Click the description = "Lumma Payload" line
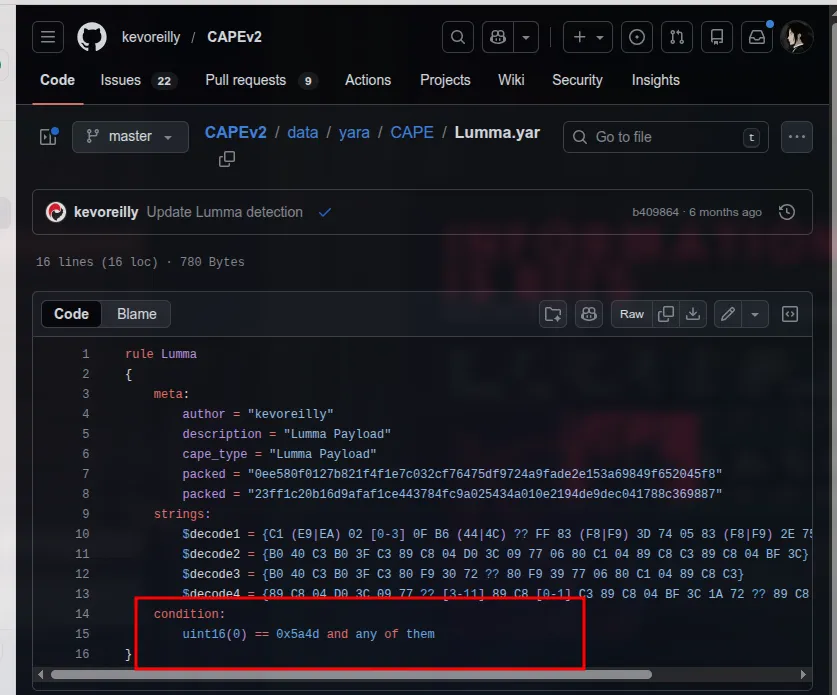 click(x=287, y=434)
